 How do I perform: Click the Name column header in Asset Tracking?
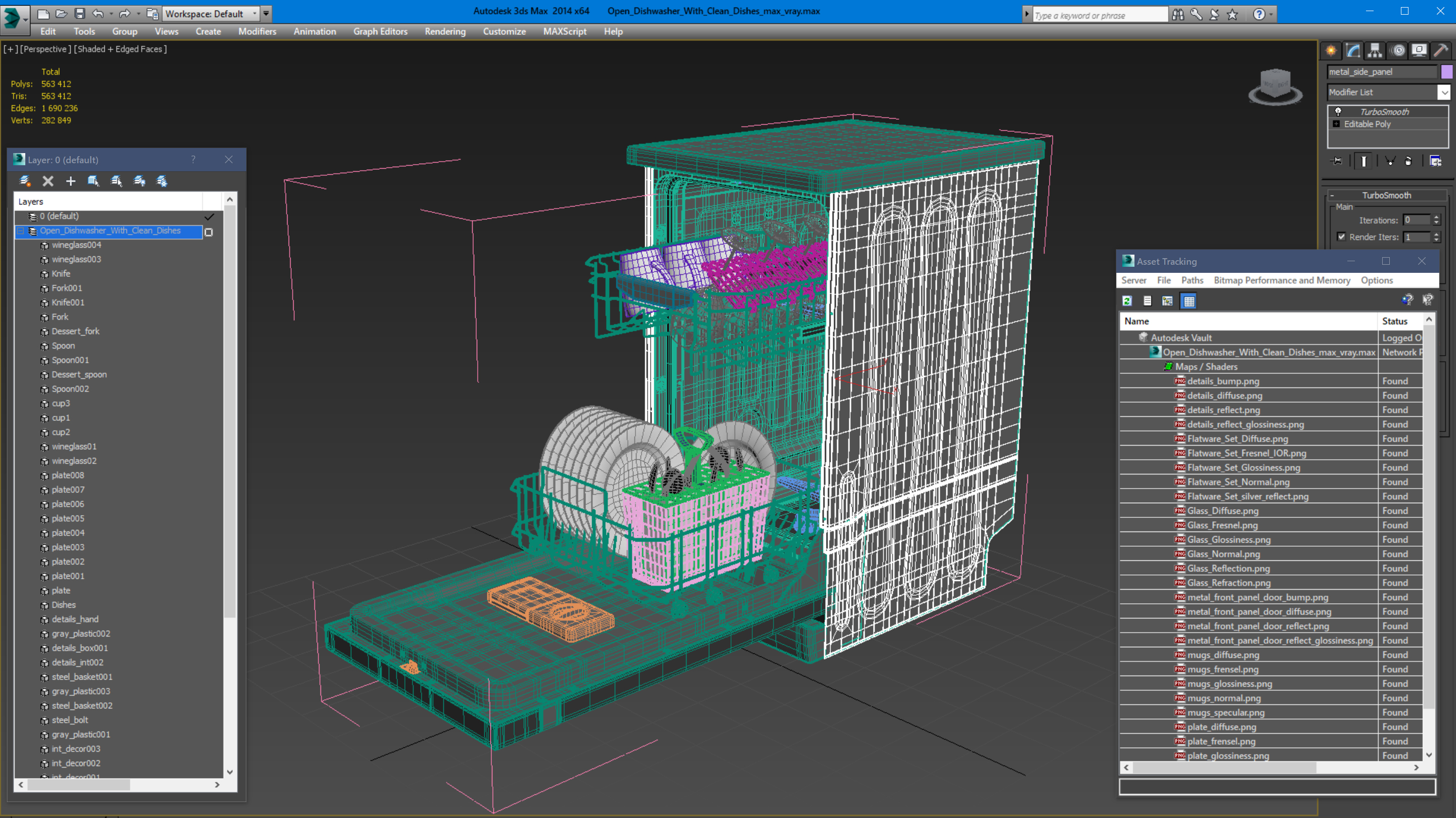pos(1249,321)
